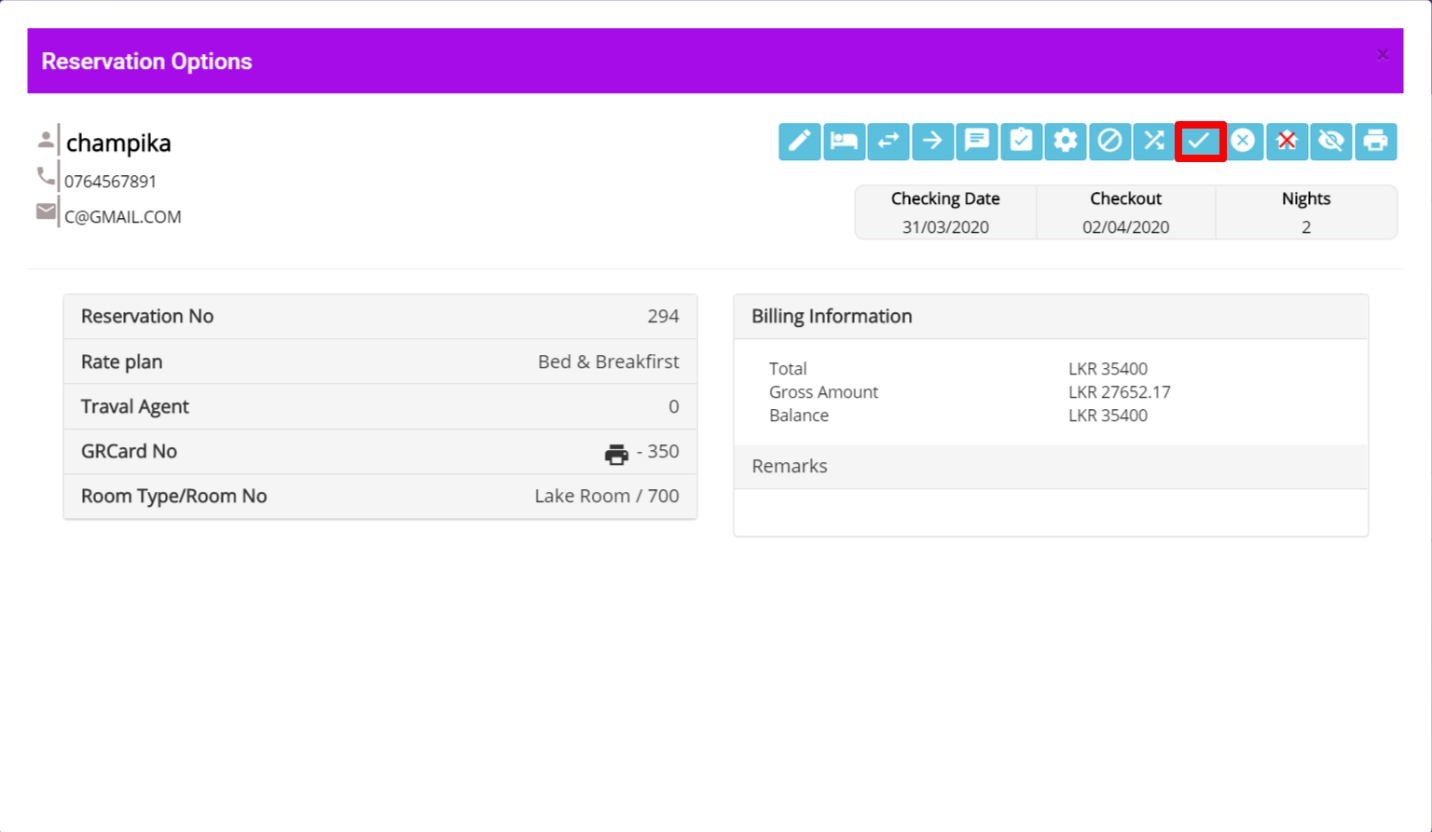Click the two-way swap arrows icon
Screen dimensions: 1432x832
888,141
